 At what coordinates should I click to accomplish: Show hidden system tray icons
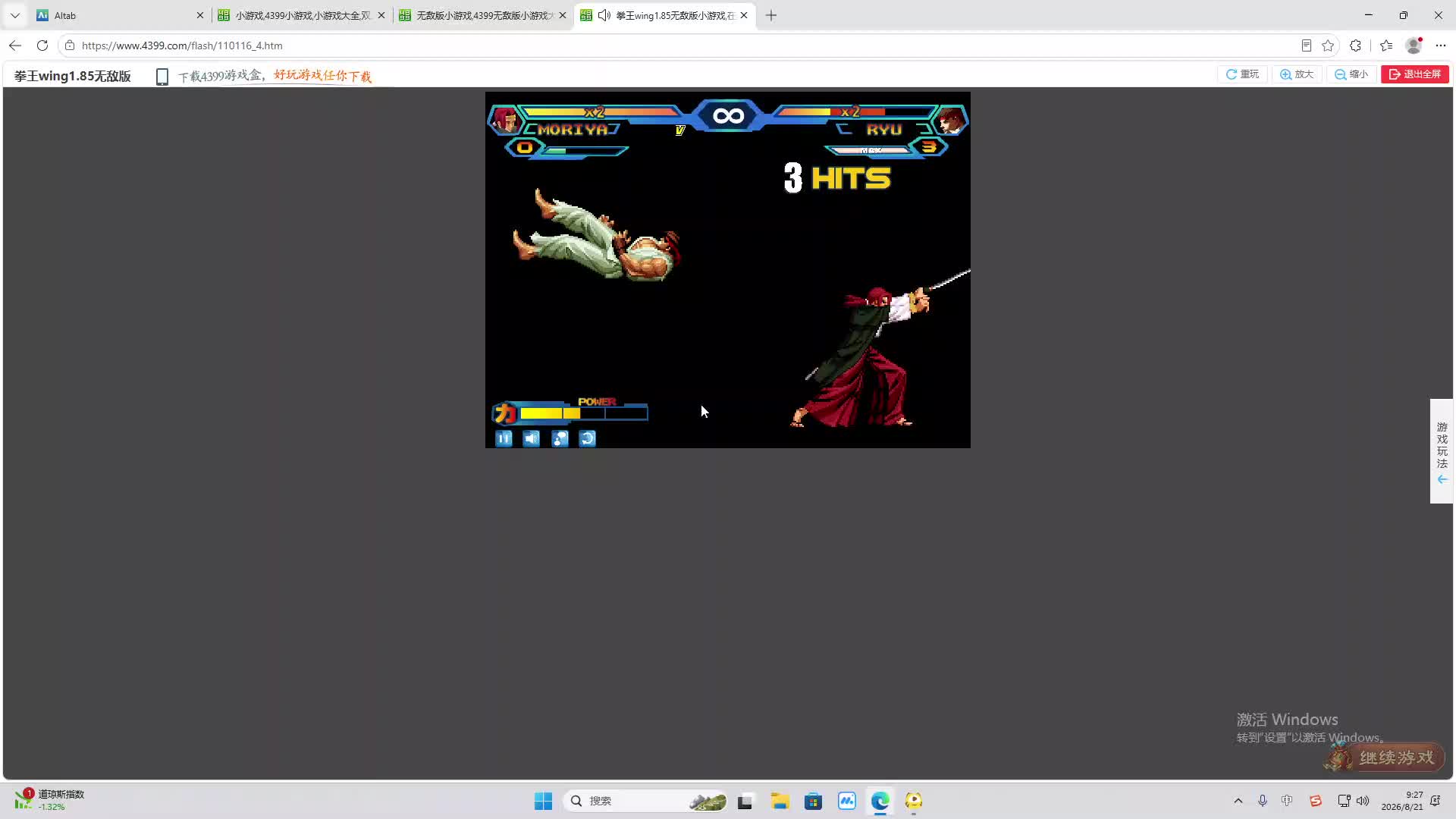1238,801
